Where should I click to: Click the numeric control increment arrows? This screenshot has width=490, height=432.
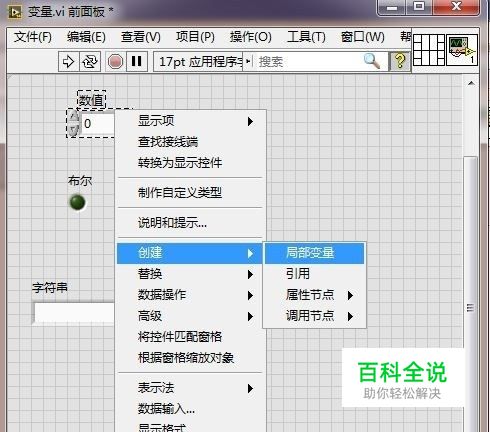click(x=74, y=124)
